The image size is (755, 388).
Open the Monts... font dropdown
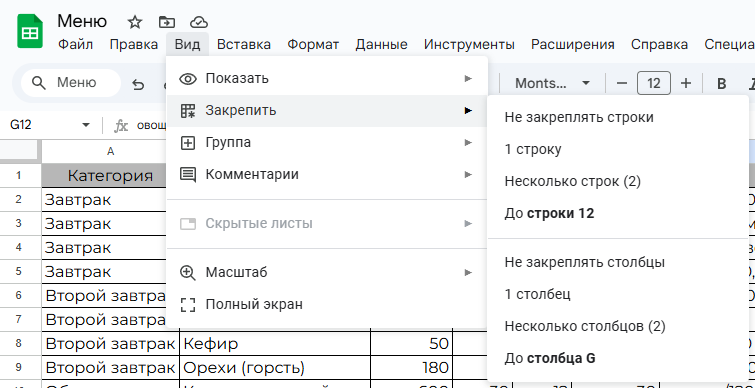click(552, 83)
